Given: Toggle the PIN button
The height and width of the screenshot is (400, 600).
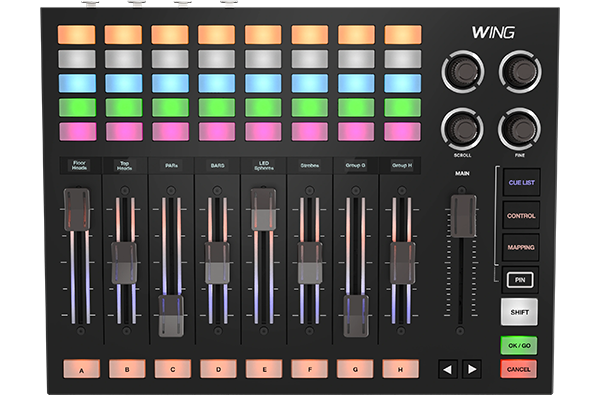Looking at the screenshot, I should pos(520,280).
